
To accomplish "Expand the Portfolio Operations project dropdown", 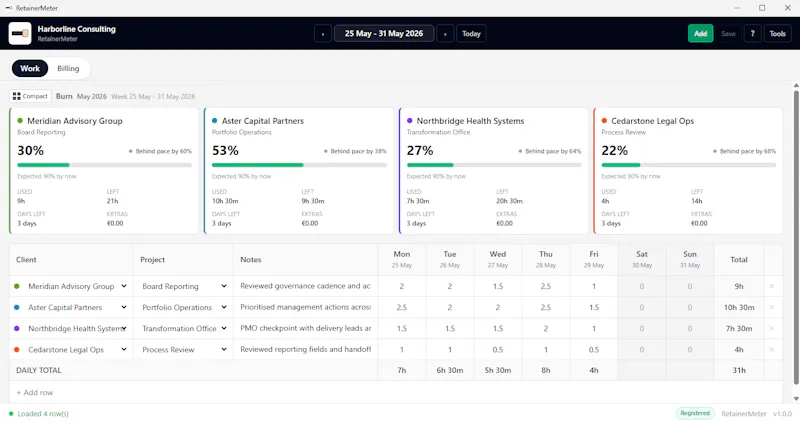I will click(x=184, y=307).
